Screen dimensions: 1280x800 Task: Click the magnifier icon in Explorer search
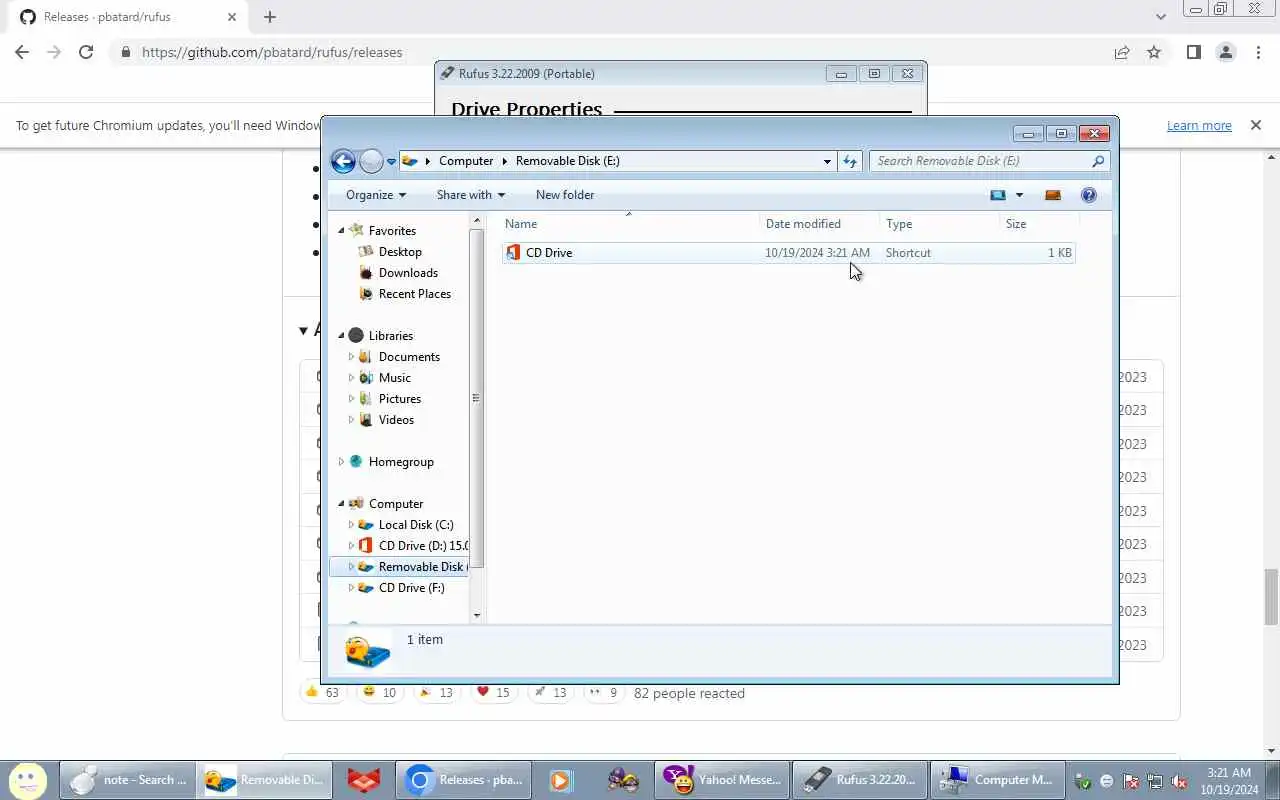pos(1098,161)
